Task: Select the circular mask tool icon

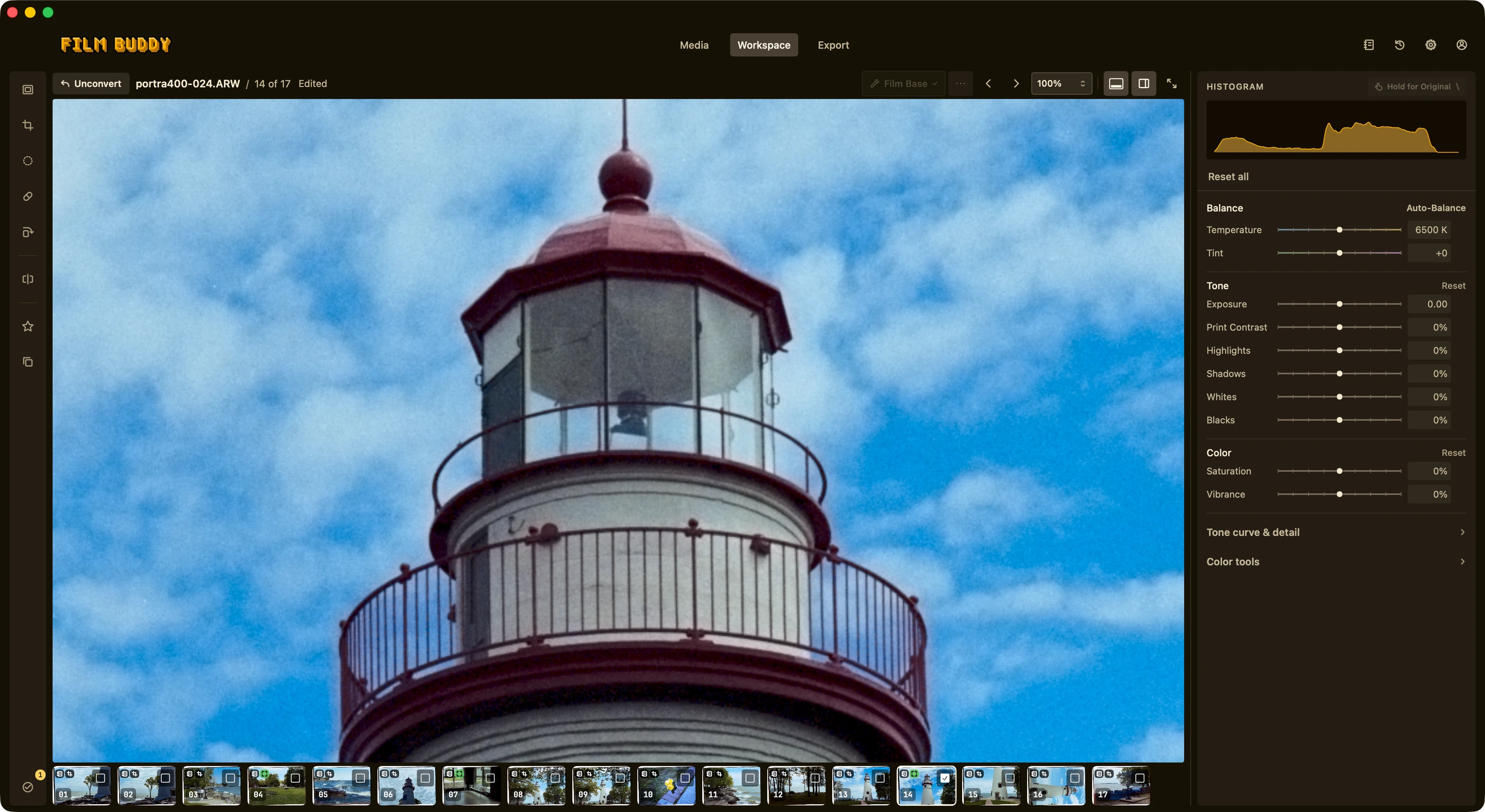Action: pyautogui.click(x=28, y=161)
